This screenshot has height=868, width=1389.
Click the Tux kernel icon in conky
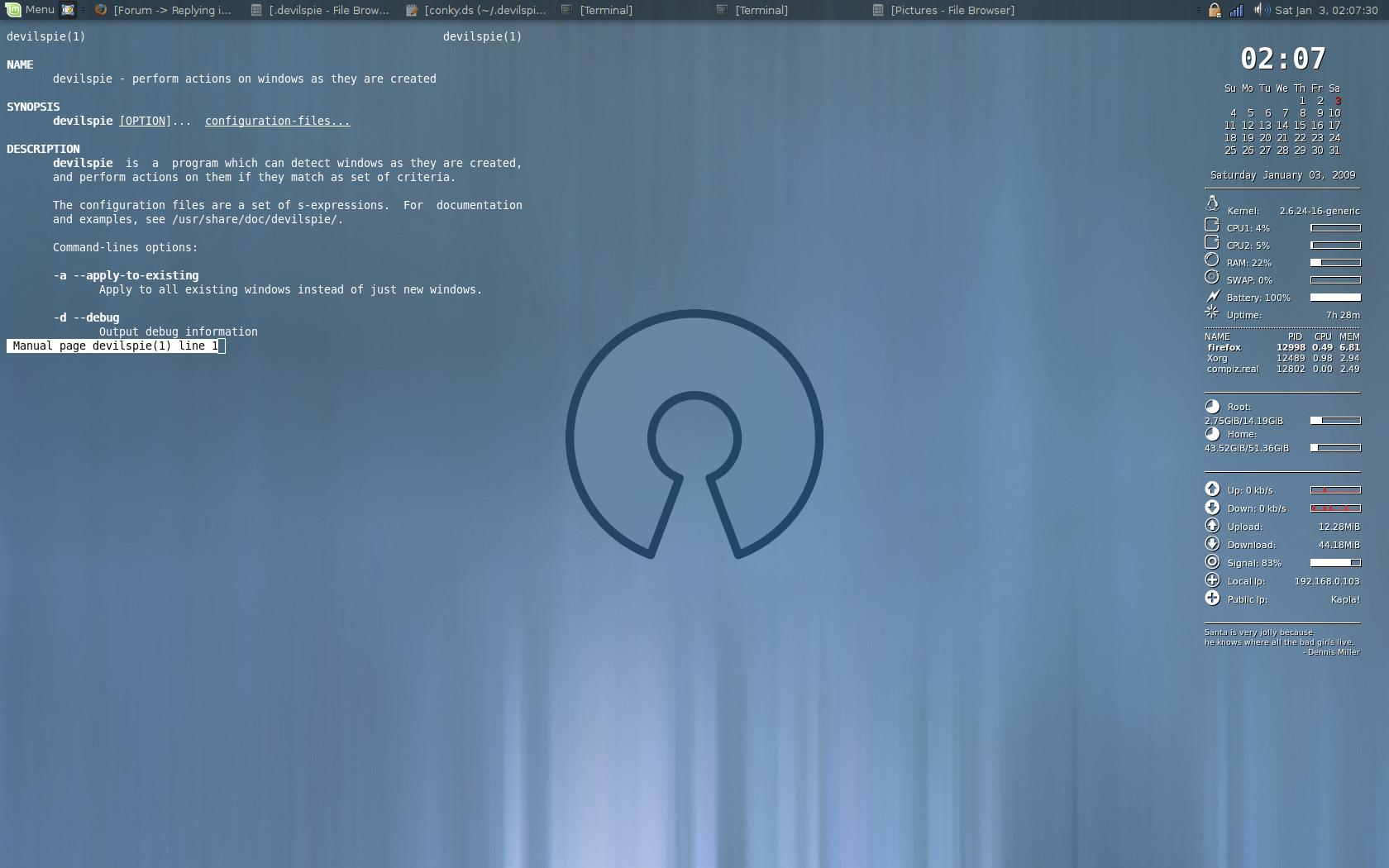tap(1212, 203)
